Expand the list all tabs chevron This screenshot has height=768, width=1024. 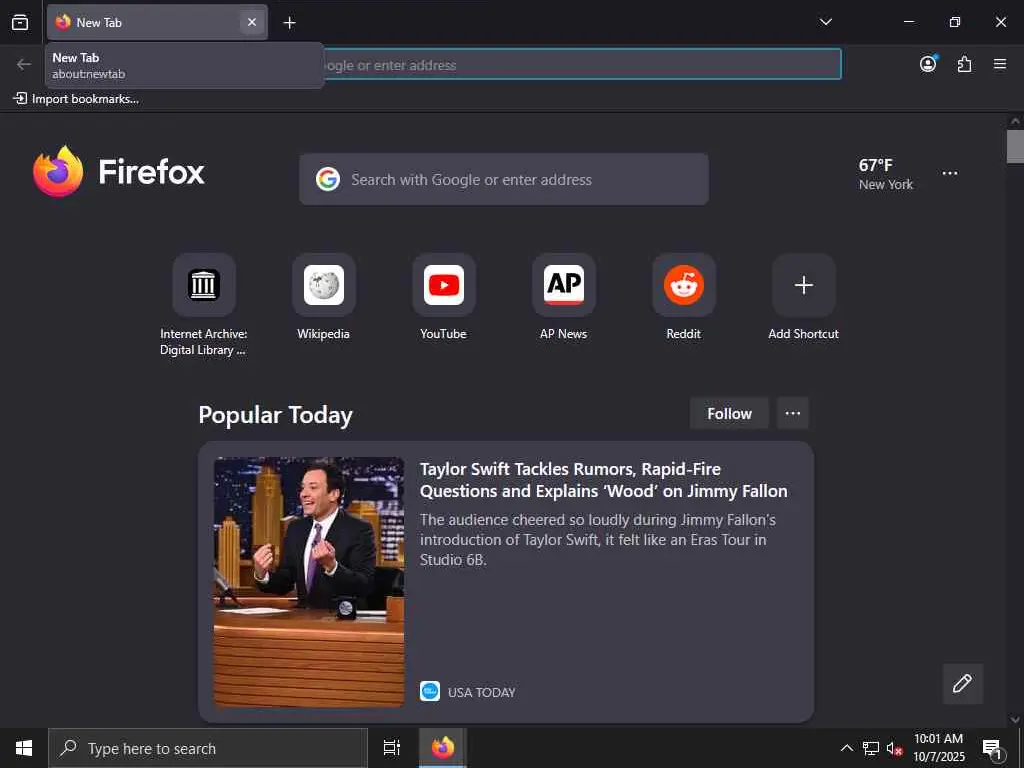[825, 22]
